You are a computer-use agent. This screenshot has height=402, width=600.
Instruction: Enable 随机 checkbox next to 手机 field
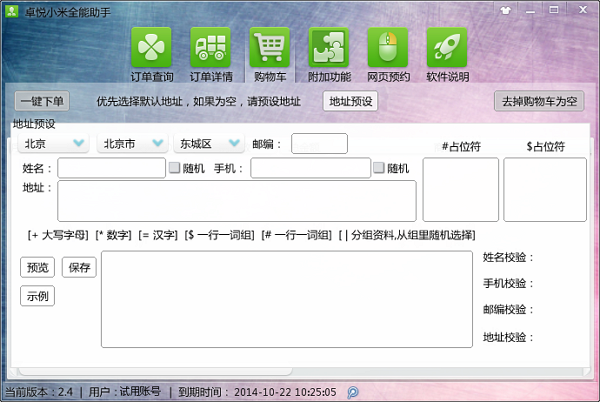(379, 168)
